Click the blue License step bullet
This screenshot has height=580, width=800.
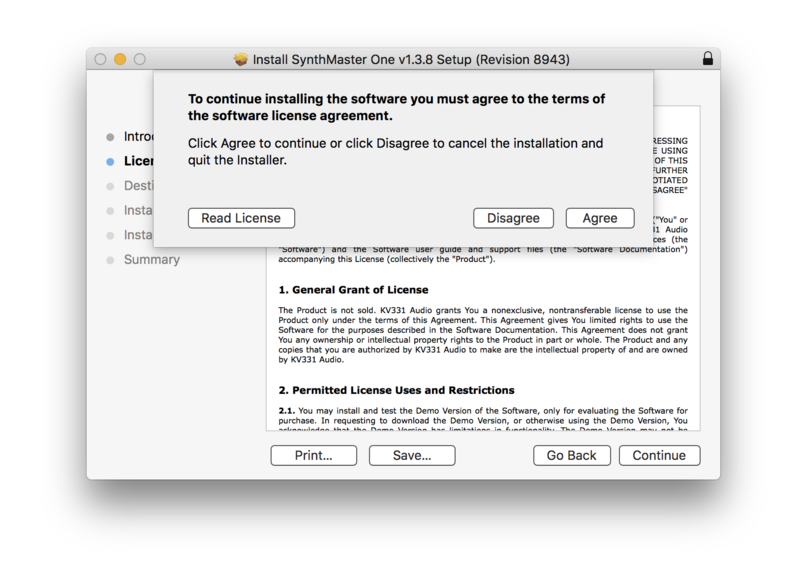pos(110,162)
